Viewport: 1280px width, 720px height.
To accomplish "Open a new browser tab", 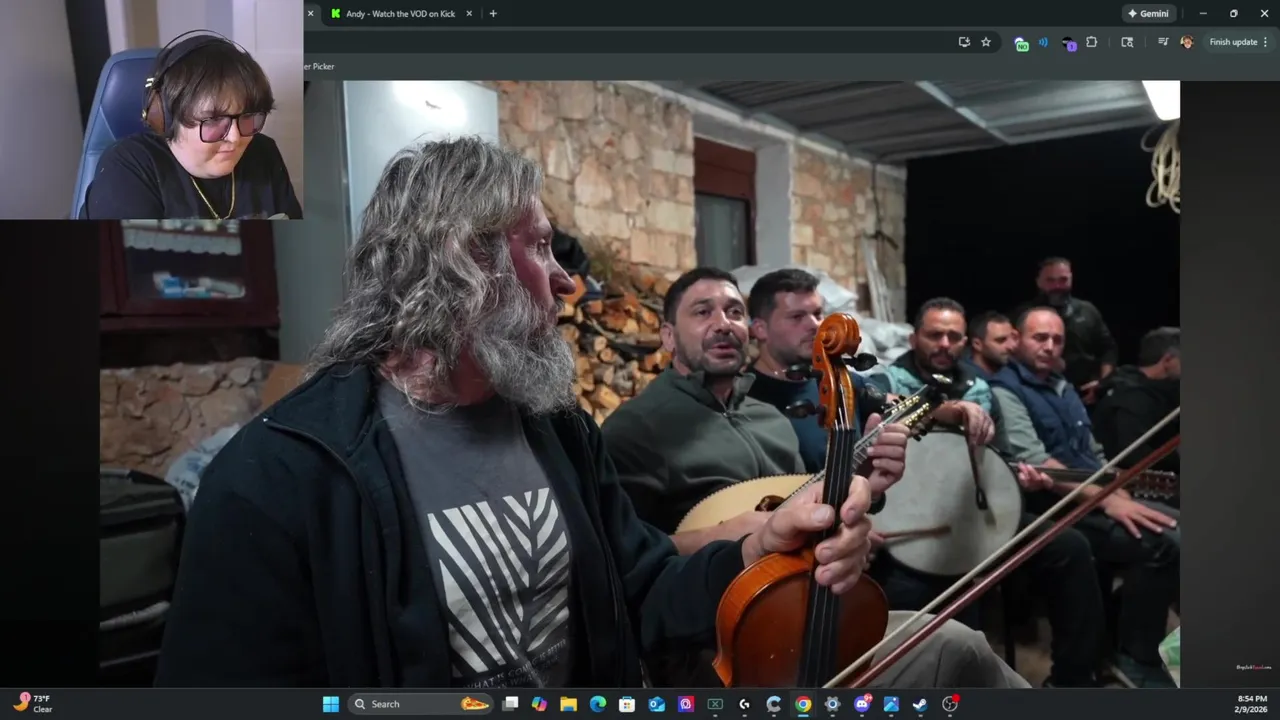I will coord(493,13).
